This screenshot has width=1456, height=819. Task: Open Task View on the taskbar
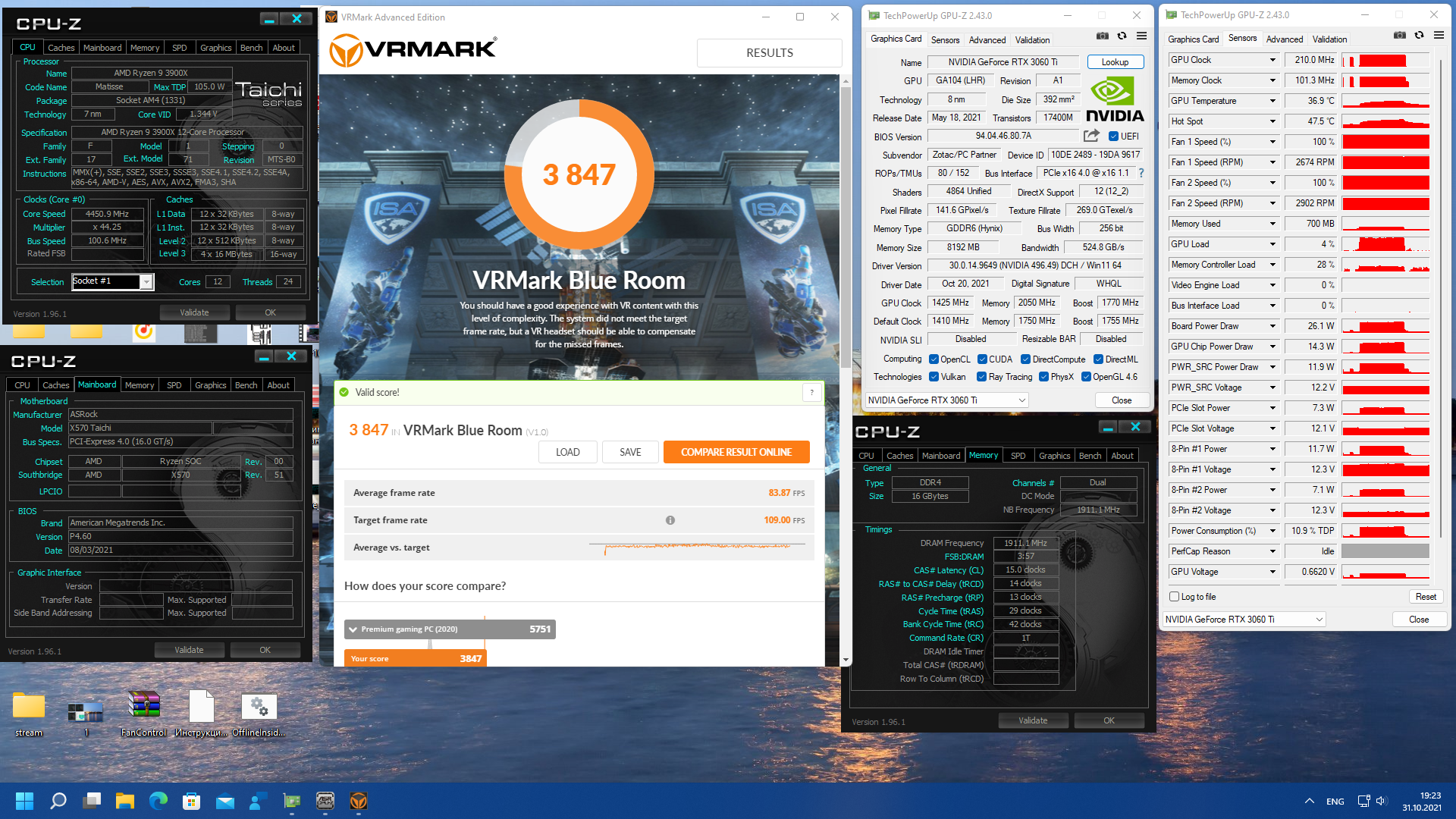(92, 801)
